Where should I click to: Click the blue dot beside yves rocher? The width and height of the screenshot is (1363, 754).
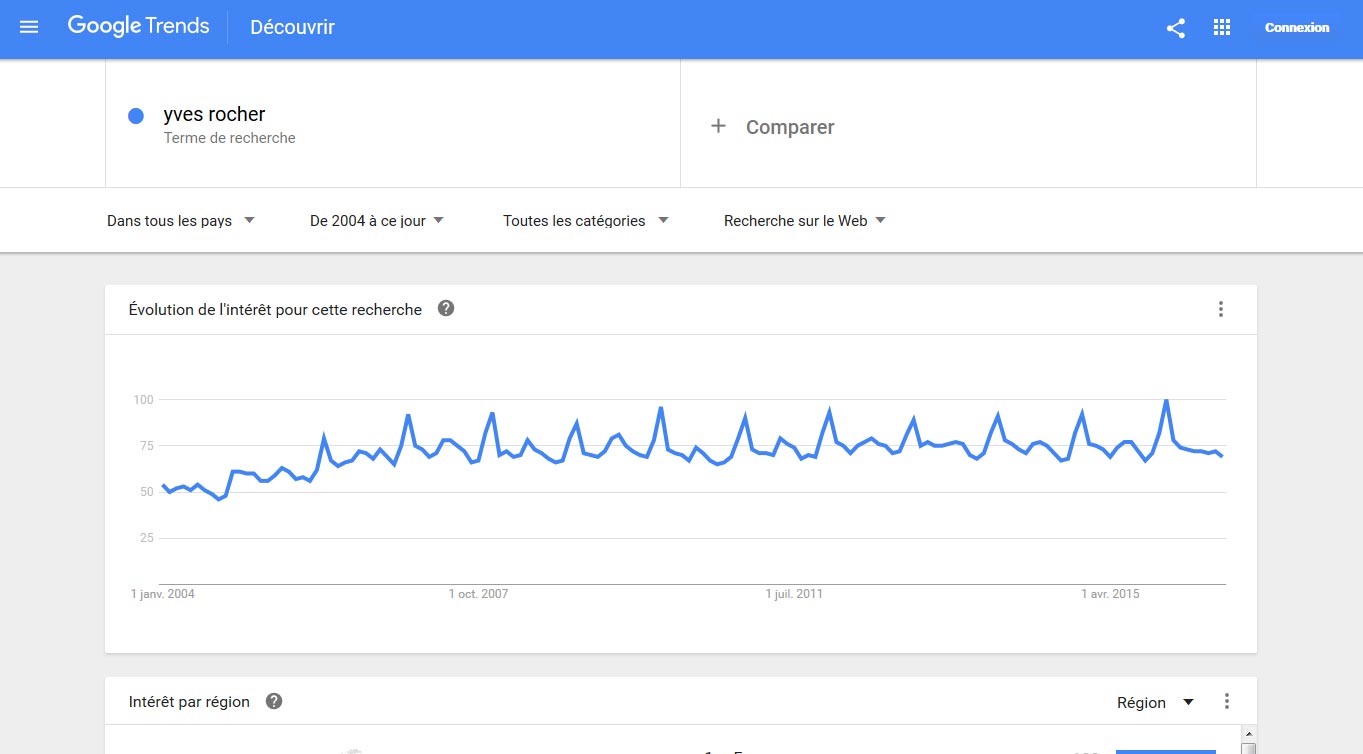click(x=136, y=116)
